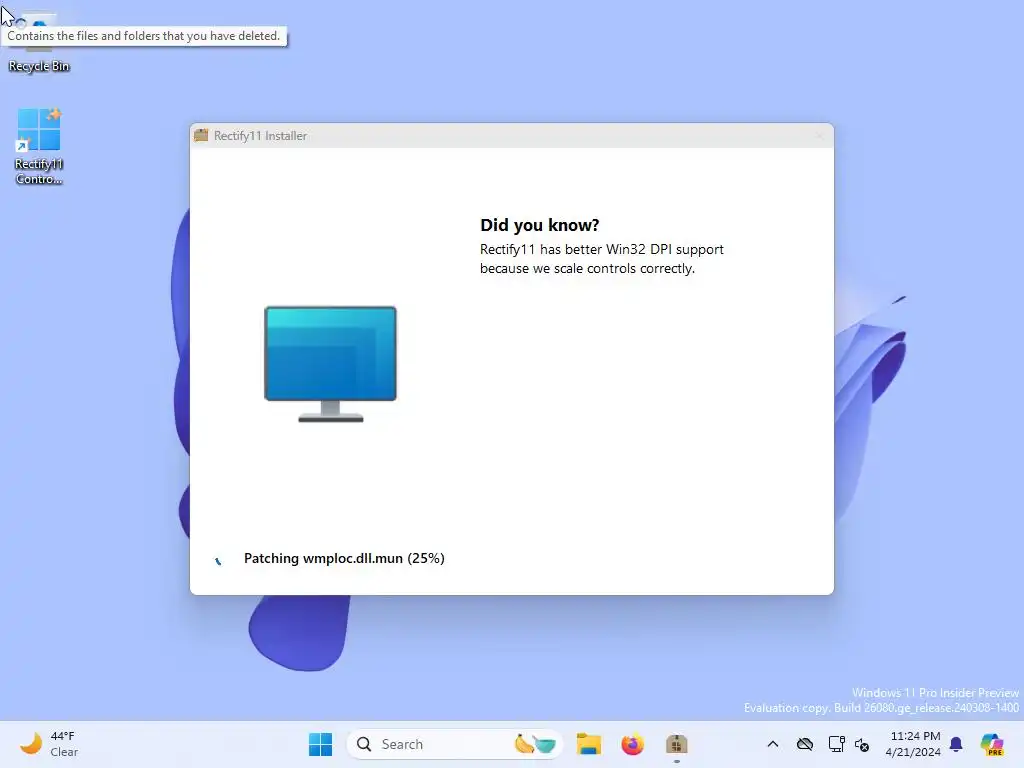Screen dimensions: 1024x768
Task: Click the loading spinner beside Patching status
Action: [x=218, y=560]
